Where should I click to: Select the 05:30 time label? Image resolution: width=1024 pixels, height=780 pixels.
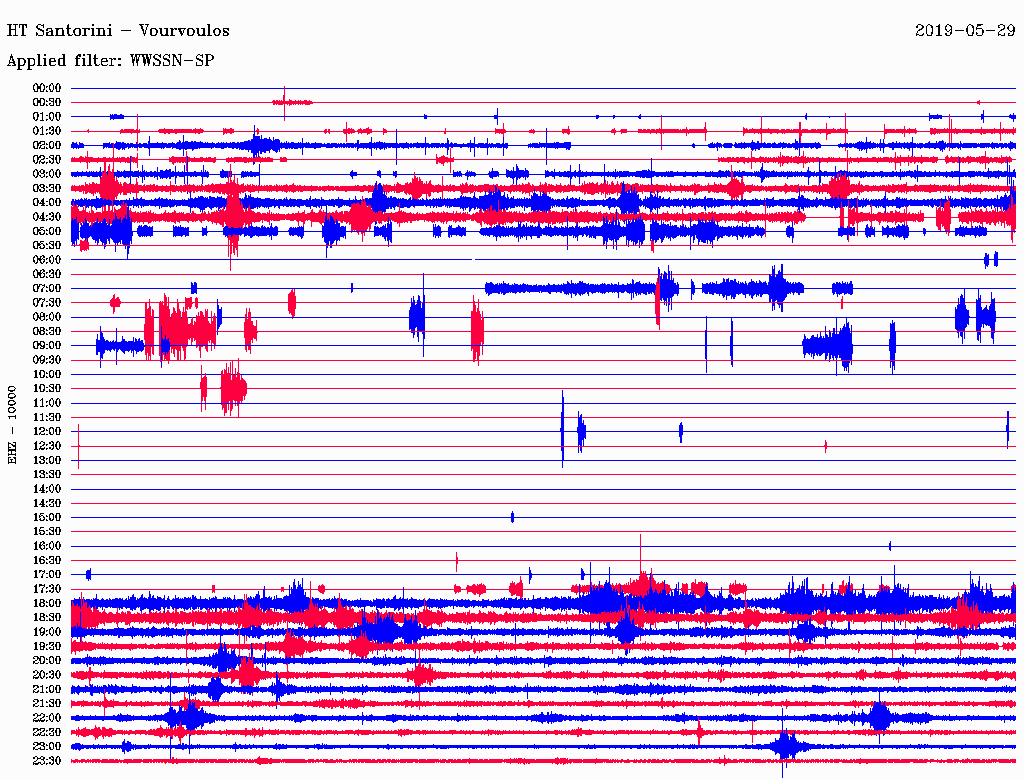point(47,246)
